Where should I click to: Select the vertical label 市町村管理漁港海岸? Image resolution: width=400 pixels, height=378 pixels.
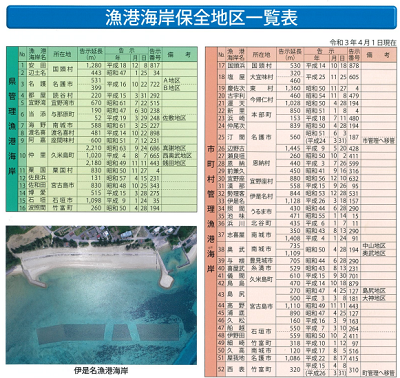[x=211, y=209]
